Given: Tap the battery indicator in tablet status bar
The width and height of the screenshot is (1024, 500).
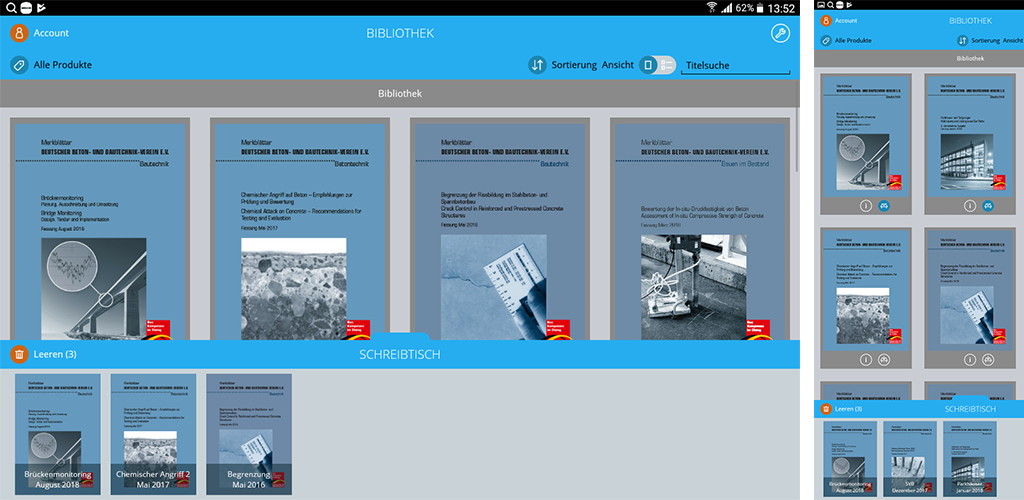Looking at the screenshot, I should [x=760, y=8].
